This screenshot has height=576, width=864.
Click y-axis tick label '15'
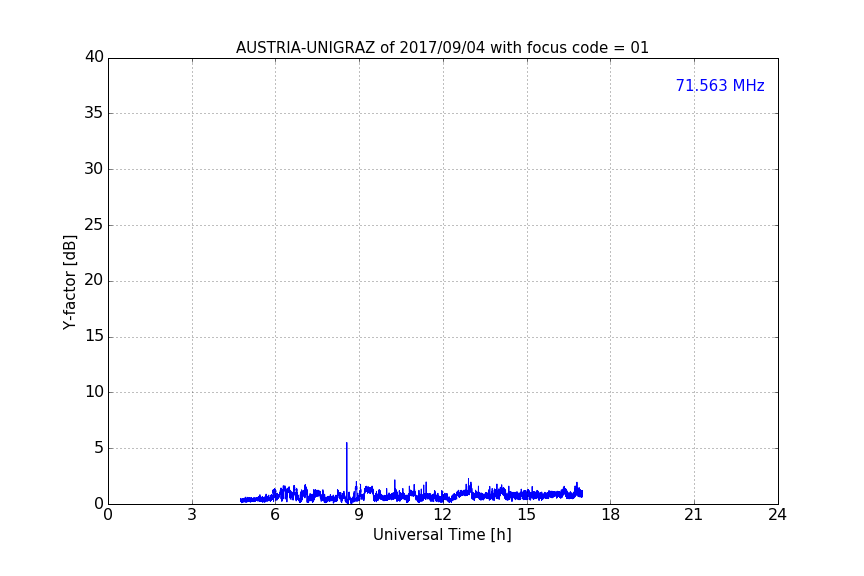click(x=94, y=336)
